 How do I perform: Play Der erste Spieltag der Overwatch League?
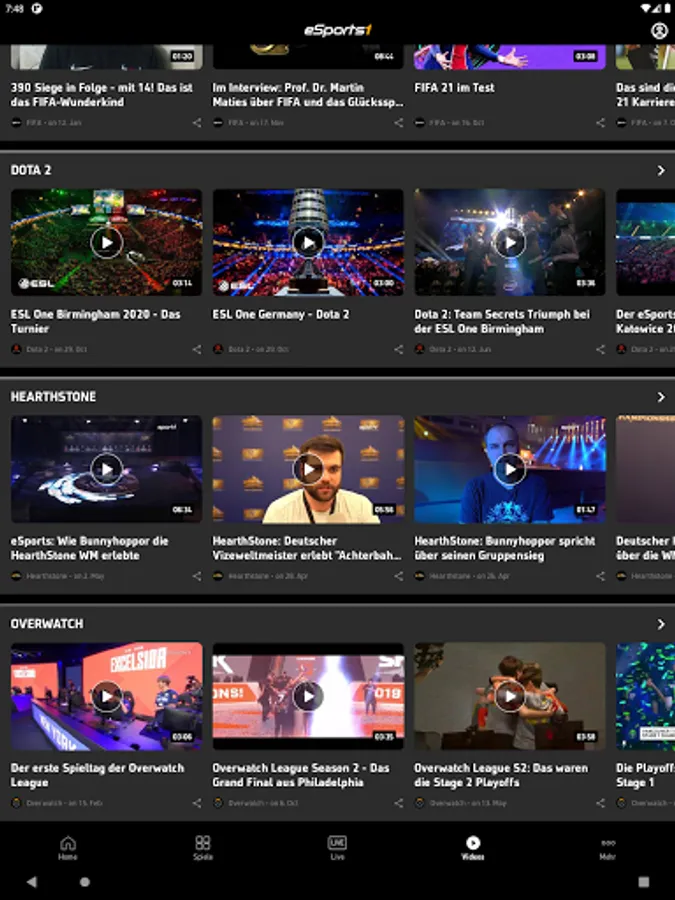pyautogui.click(x=107, y=696)
